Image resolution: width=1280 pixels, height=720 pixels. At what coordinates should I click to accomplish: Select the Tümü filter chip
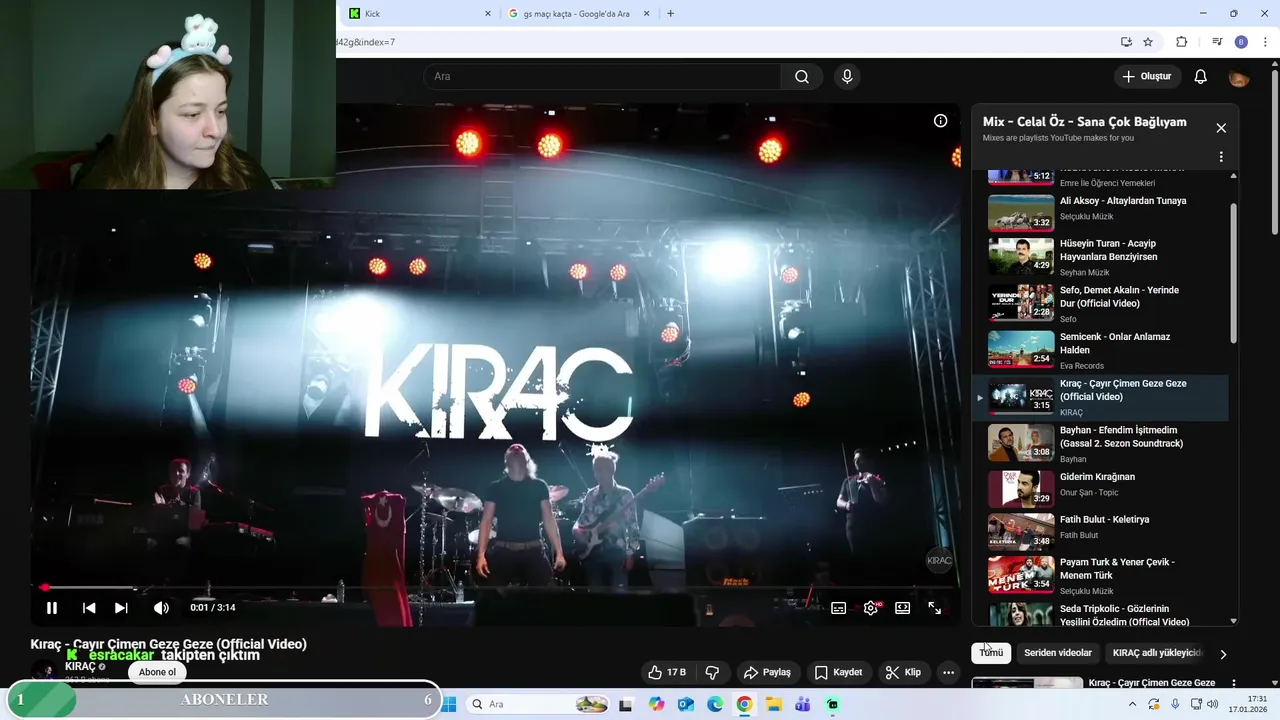[x=991, y=653]
